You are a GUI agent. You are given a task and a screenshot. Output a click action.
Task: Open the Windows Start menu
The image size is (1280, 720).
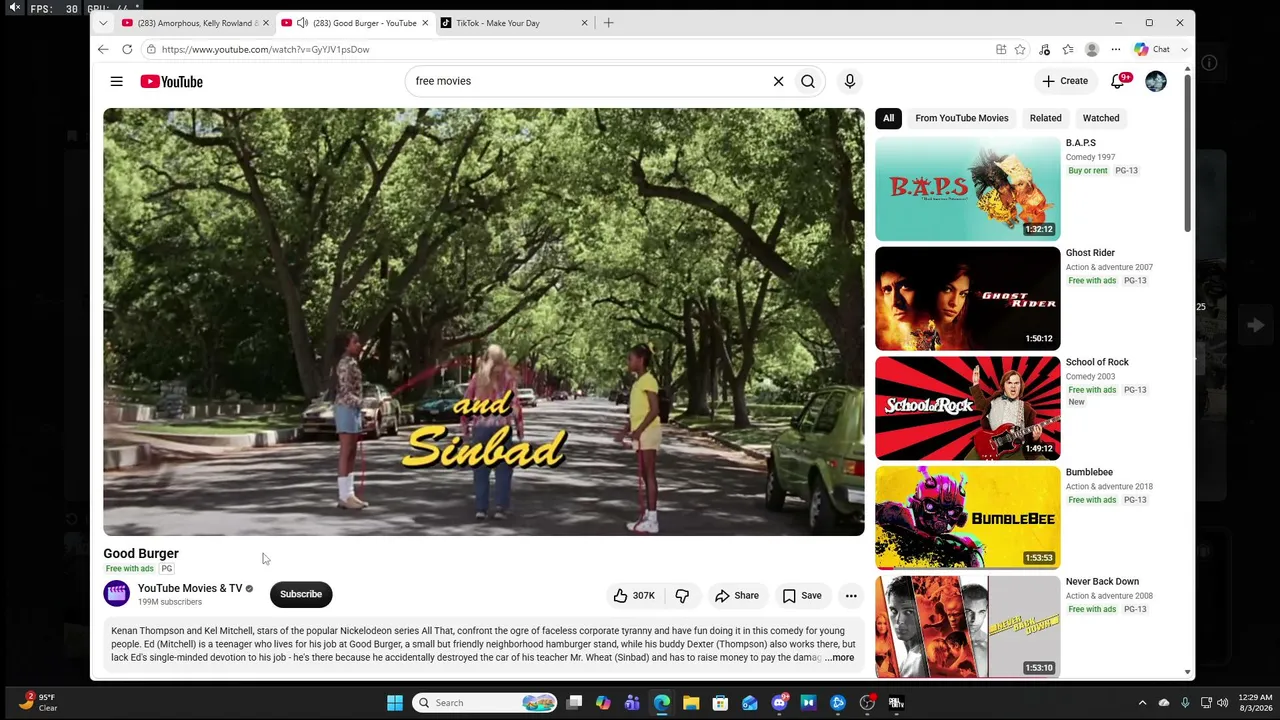395,703
